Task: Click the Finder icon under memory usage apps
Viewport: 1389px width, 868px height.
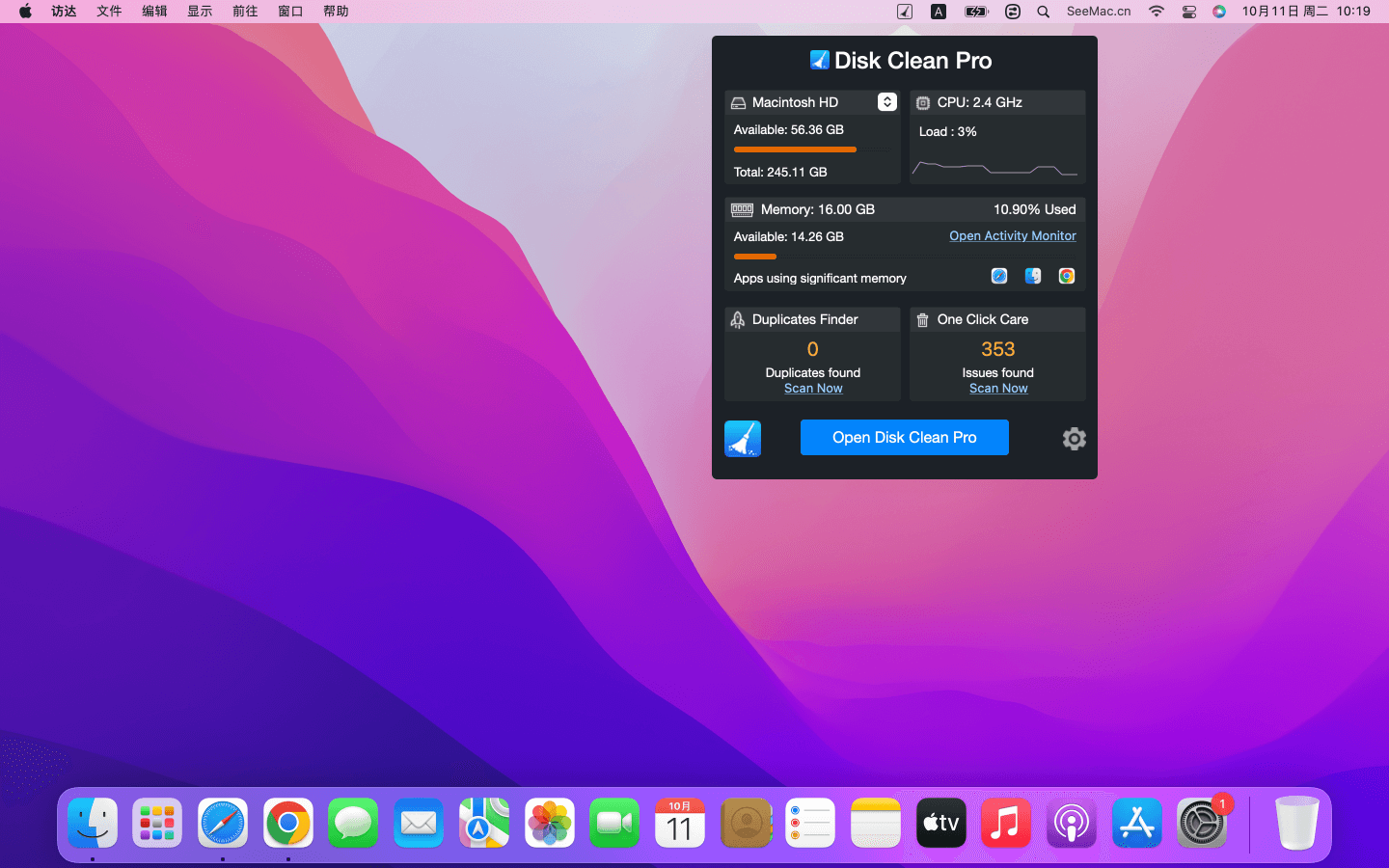Action: coord(1033,277)
